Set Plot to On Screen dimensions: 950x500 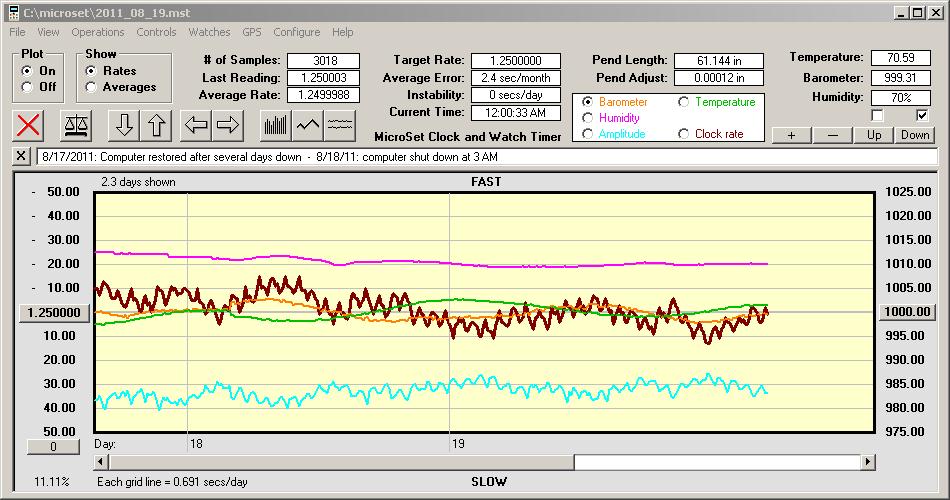click(27, 71)
